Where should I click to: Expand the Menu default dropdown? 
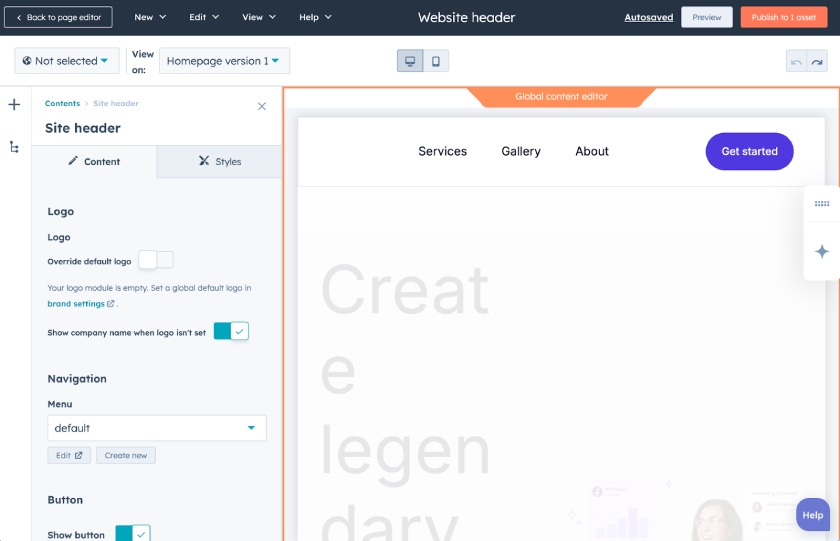click(157, 428)
